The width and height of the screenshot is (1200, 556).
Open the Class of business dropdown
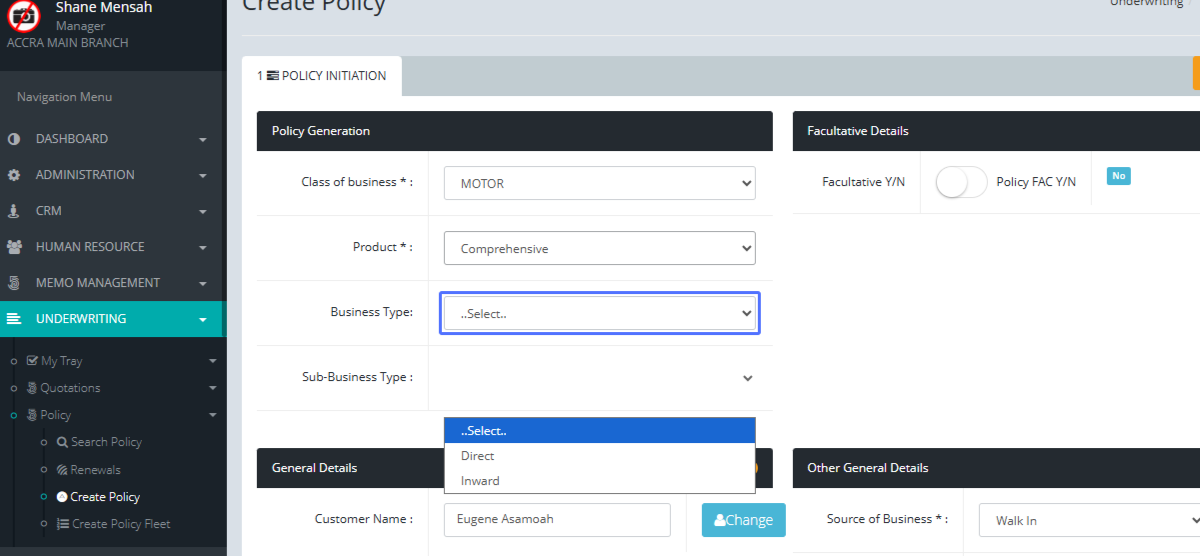coord(599,183)
